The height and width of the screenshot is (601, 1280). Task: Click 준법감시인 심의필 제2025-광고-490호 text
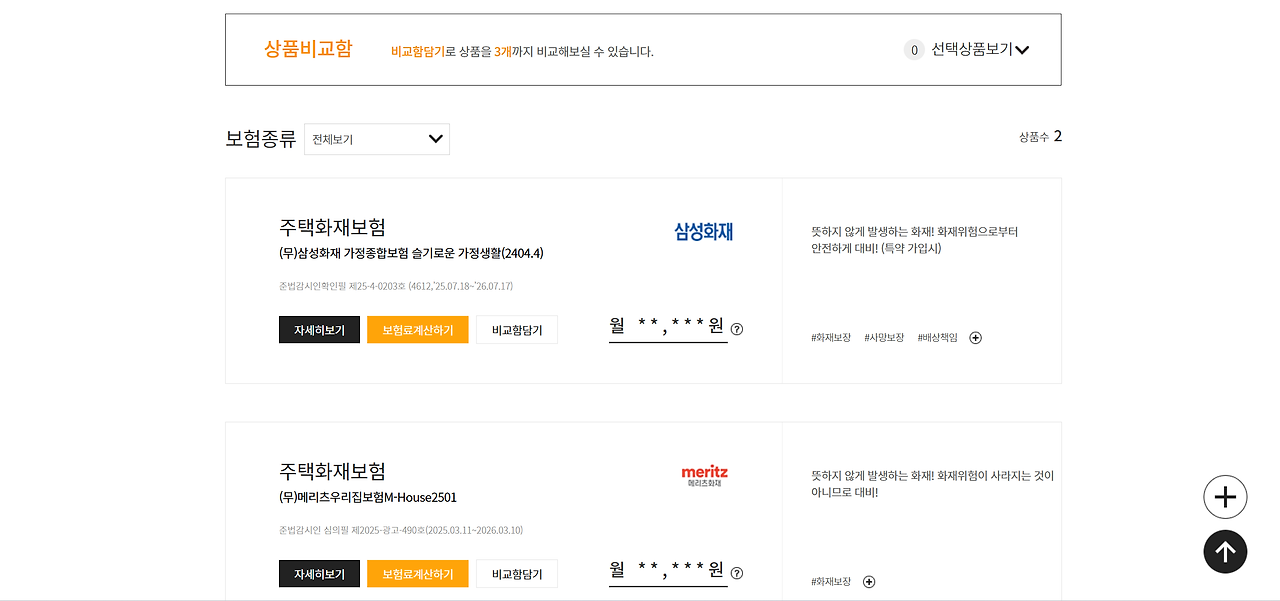point(401,530)
